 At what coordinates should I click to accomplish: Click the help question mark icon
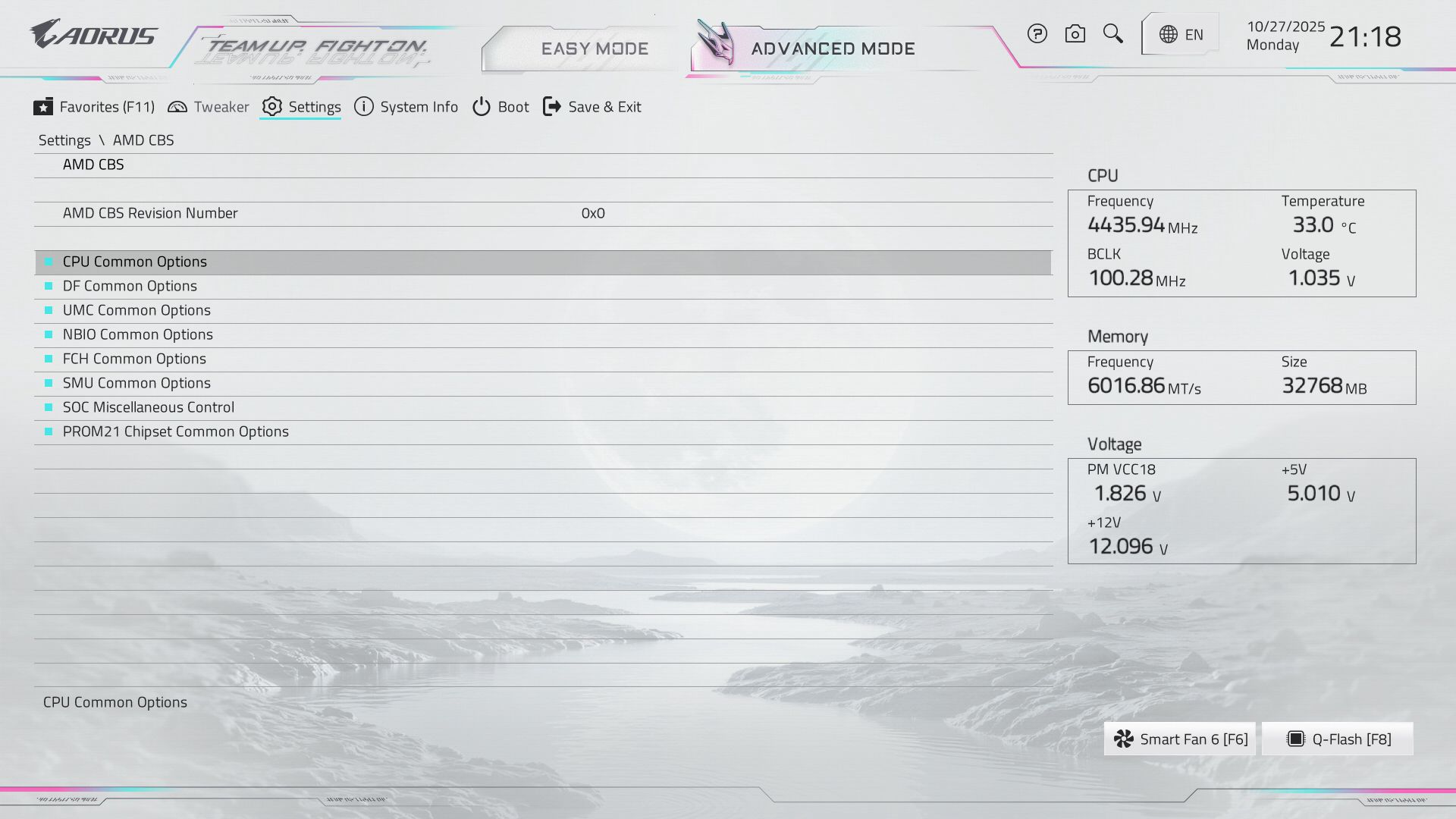[x=1037, y=34]
